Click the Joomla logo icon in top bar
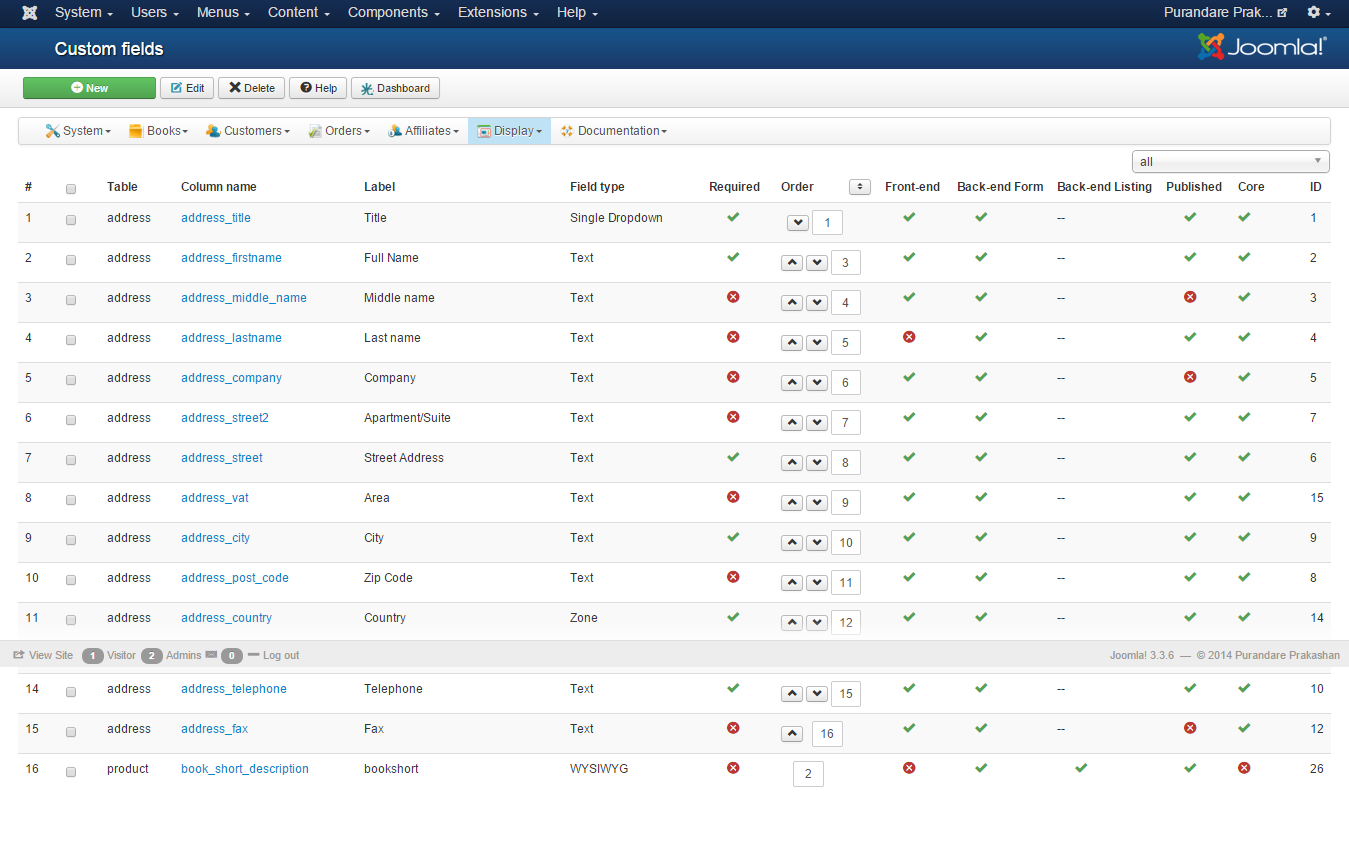Viewport: 1349px width, 854px height. [30, 13]
